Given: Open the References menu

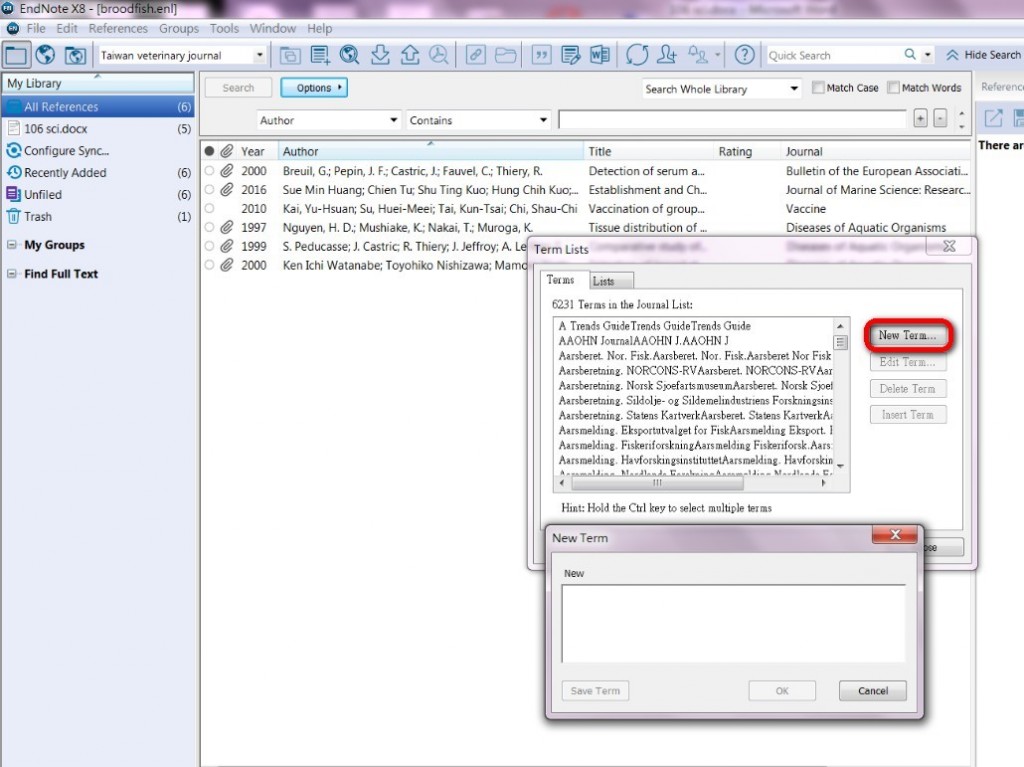Looking at the screenshot, I should point(118,29).
